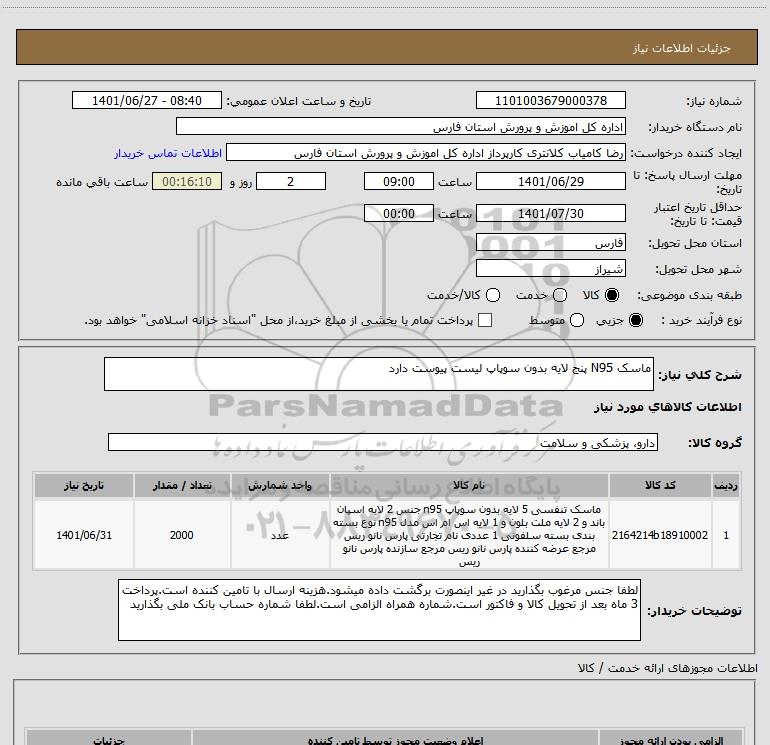Select the خدمت radio button
Viewport: 770px width, 745px height.
pyautogui.click(x=560, y=295)
